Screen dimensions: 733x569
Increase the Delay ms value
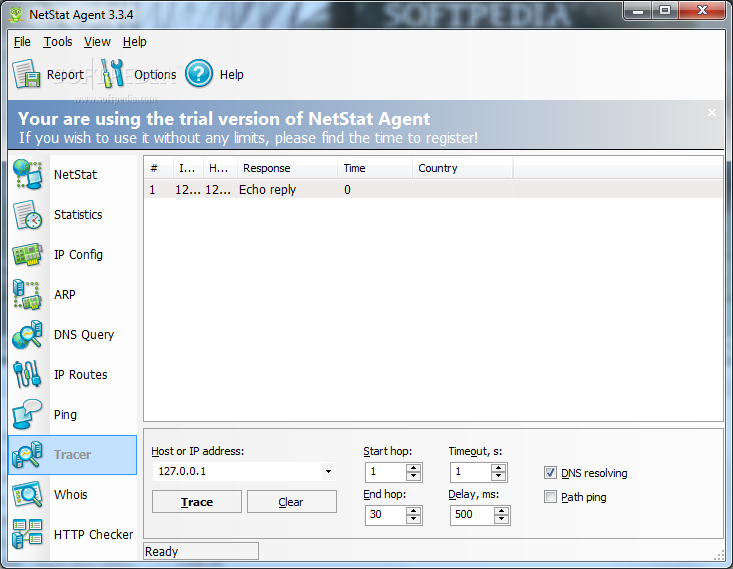click(x=501, y=511)
